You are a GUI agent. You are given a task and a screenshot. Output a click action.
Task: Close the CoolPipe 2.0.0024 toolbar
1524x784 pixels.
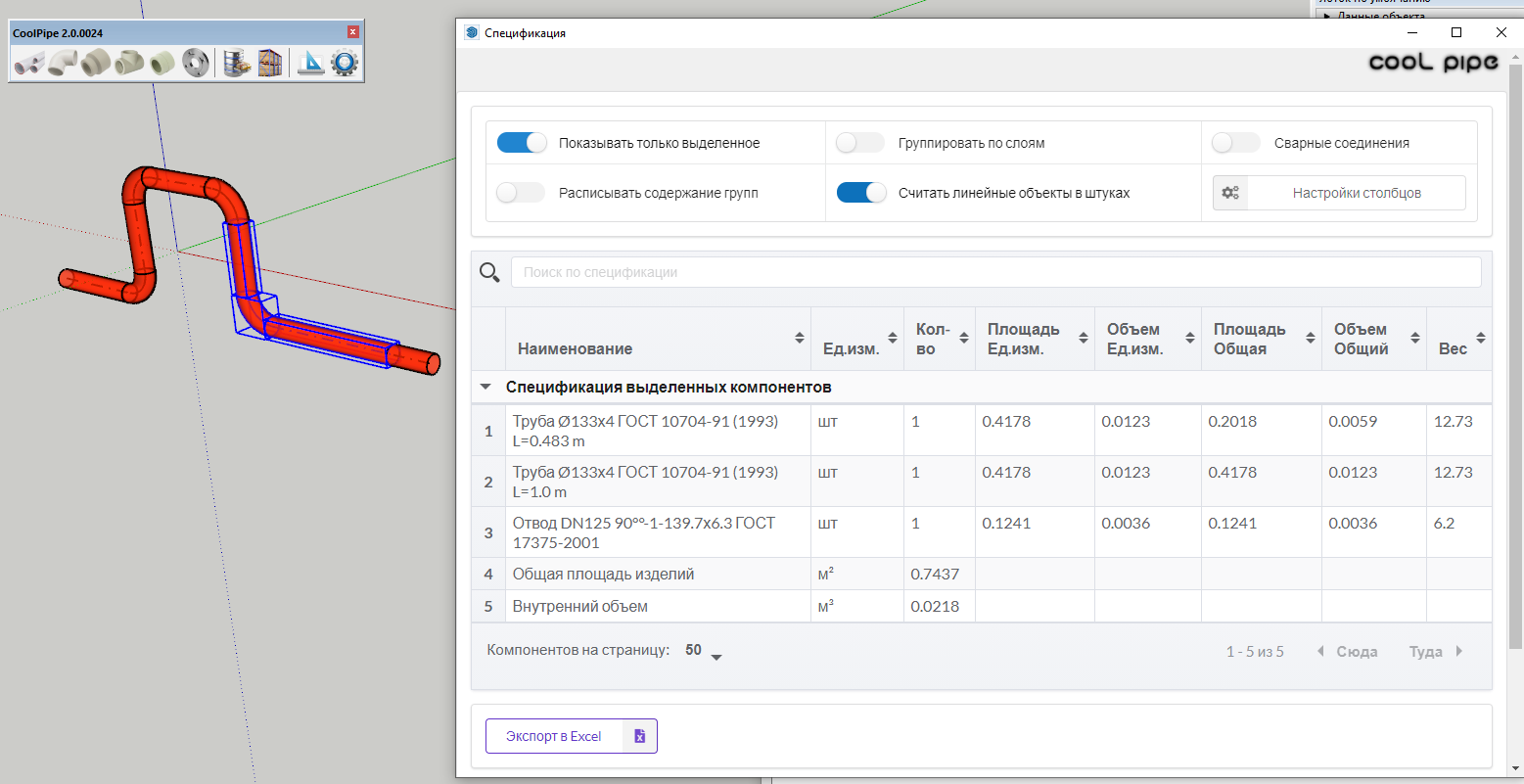click(x=353, y=32)
